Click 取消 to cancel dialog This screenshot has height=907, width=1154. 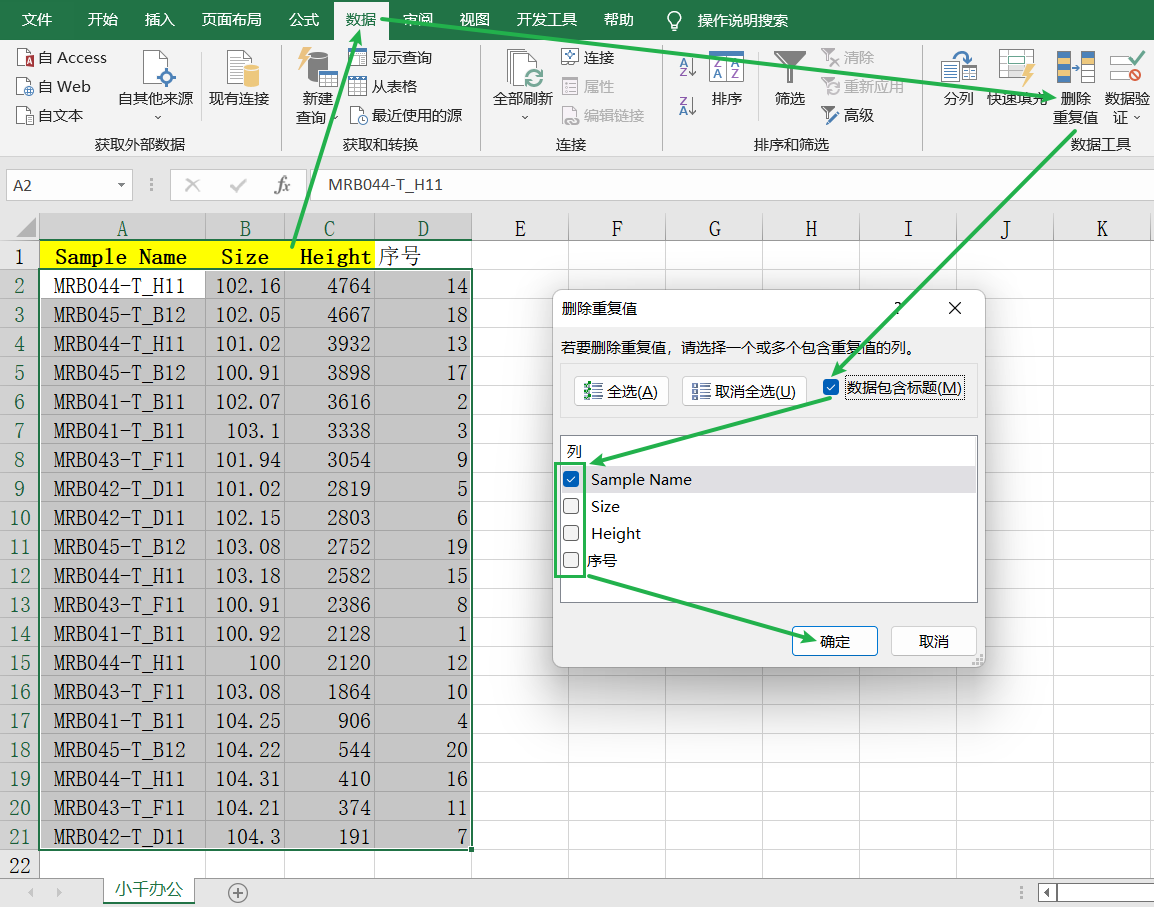tap(933, 641)
